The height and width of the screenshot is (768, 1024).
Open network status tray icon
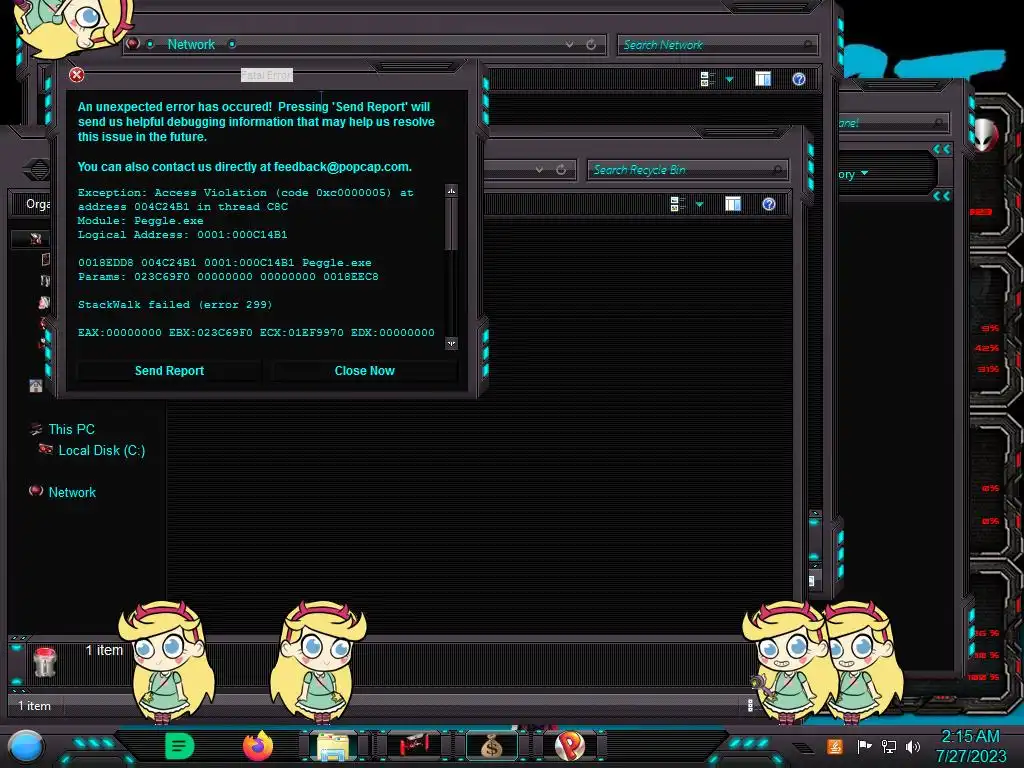pos(889,746)
